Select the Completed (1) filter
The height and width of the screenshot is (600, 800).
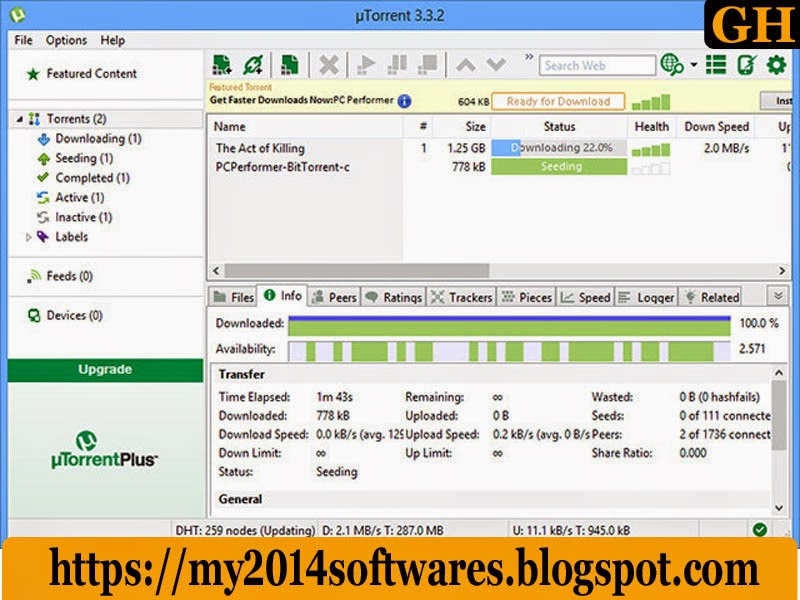point(92,178)
